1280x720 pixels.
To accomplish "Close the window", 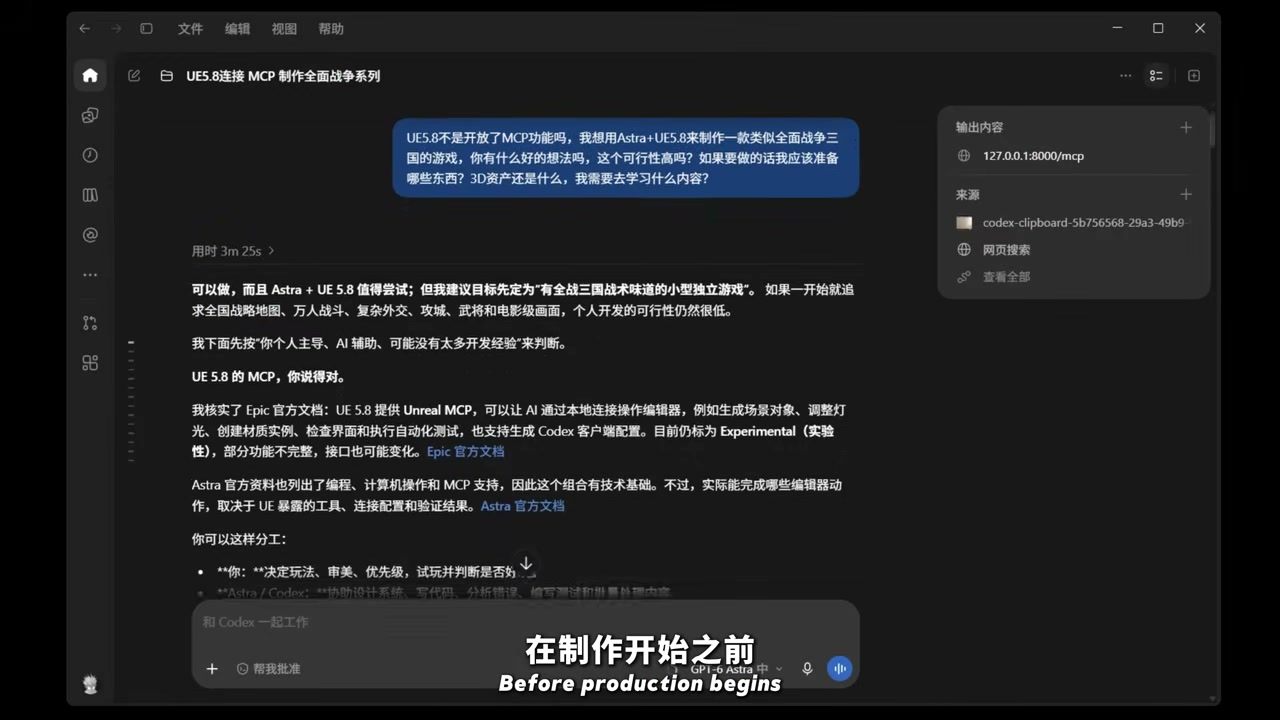I will point(1200,29).
